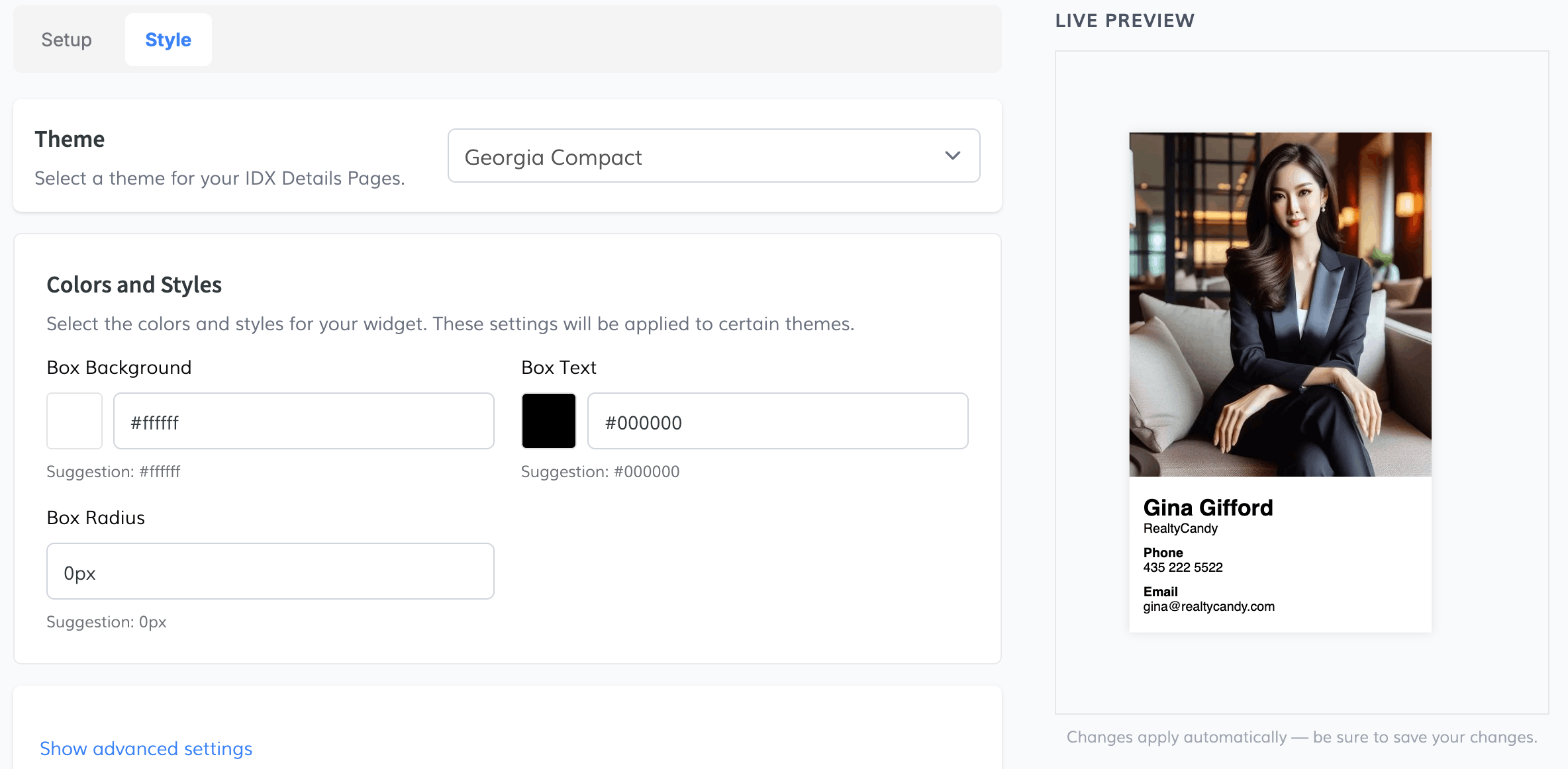This screenshot has width=1568, height=769.
Task: Click the Gina Gifford name in preview
Action: coord(1208,508)
